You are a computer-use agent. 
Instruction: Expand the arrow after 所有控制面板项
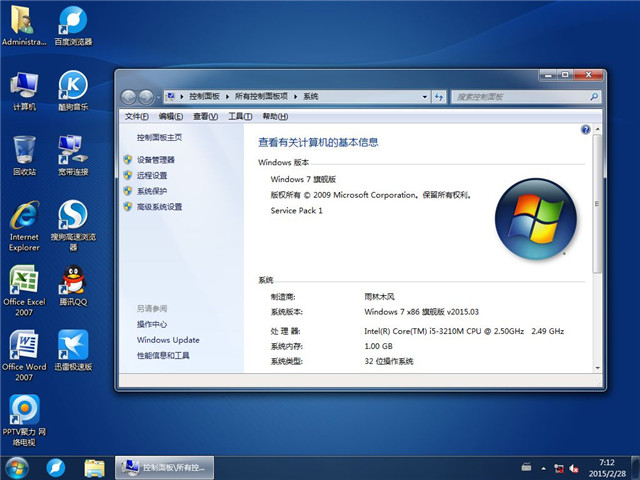(296, 97)
